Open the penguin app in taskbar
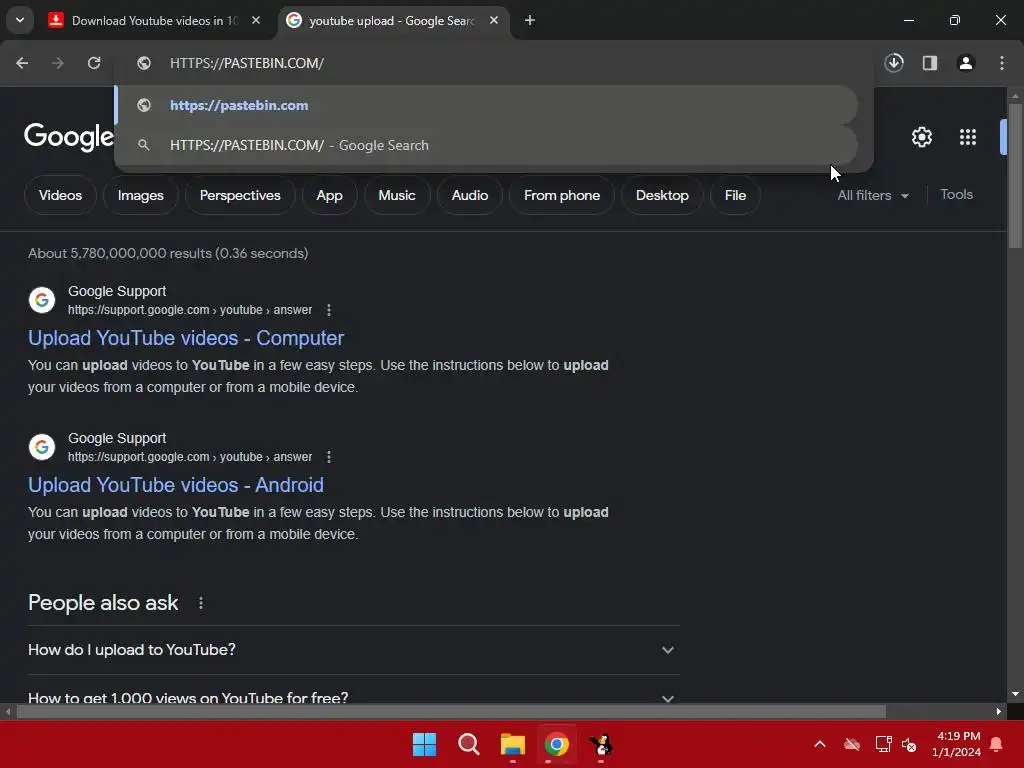Image resolution: width=1024 pixels, height=768 pixels. coord(601,744)
